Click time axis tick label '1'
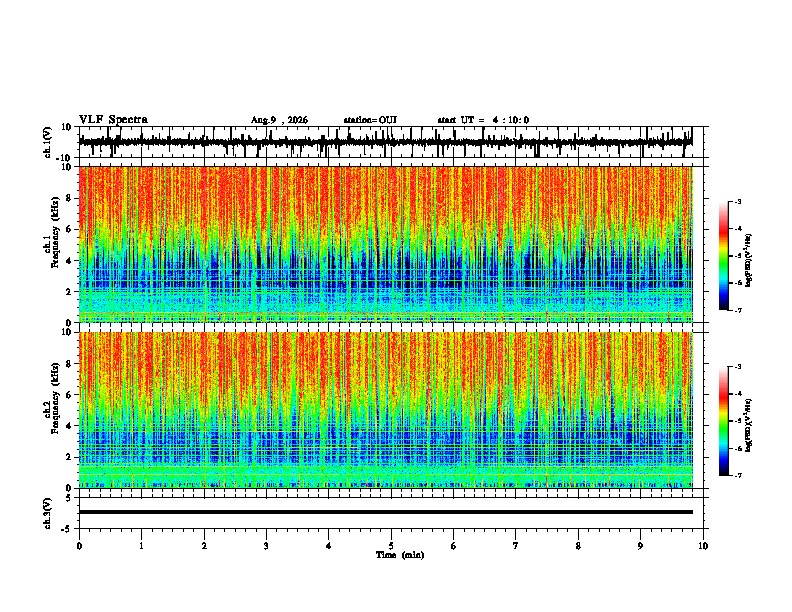This screenshot has width=792, height=612. [x=141, y=546]
